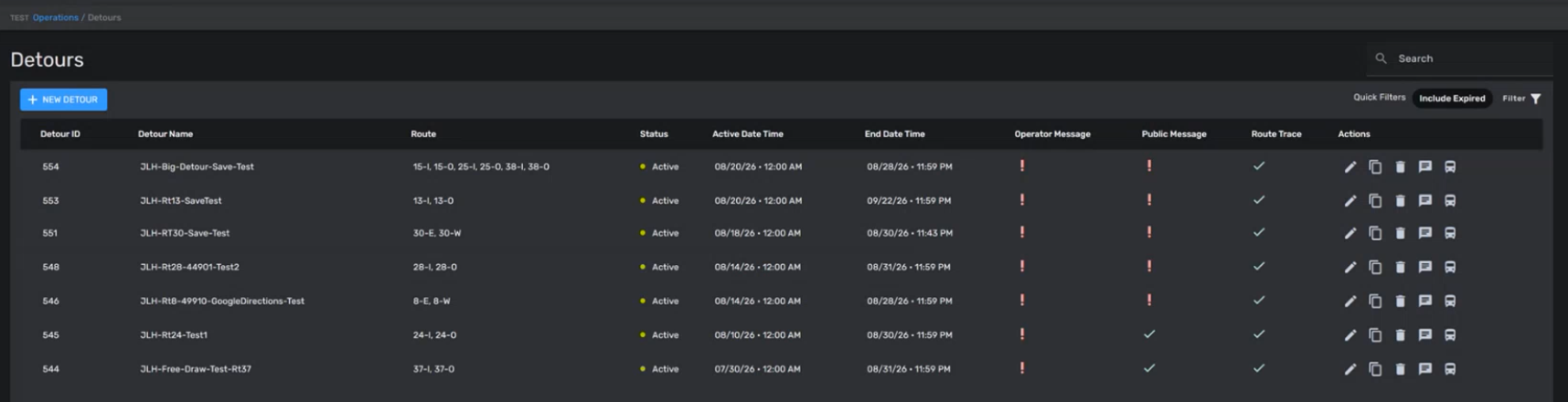This screenshot has height=402, width=1568.
Task: Edit detour 554 with the pencil icon
Action: (x=1349, y=167)
